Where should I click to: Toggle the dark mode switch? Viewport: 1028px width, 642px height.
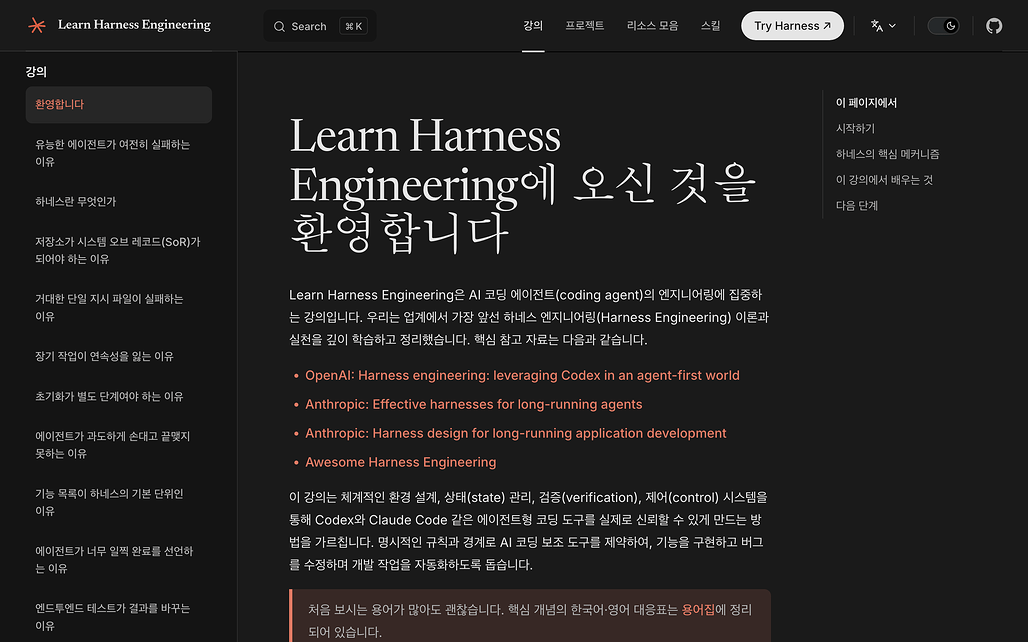943,26
